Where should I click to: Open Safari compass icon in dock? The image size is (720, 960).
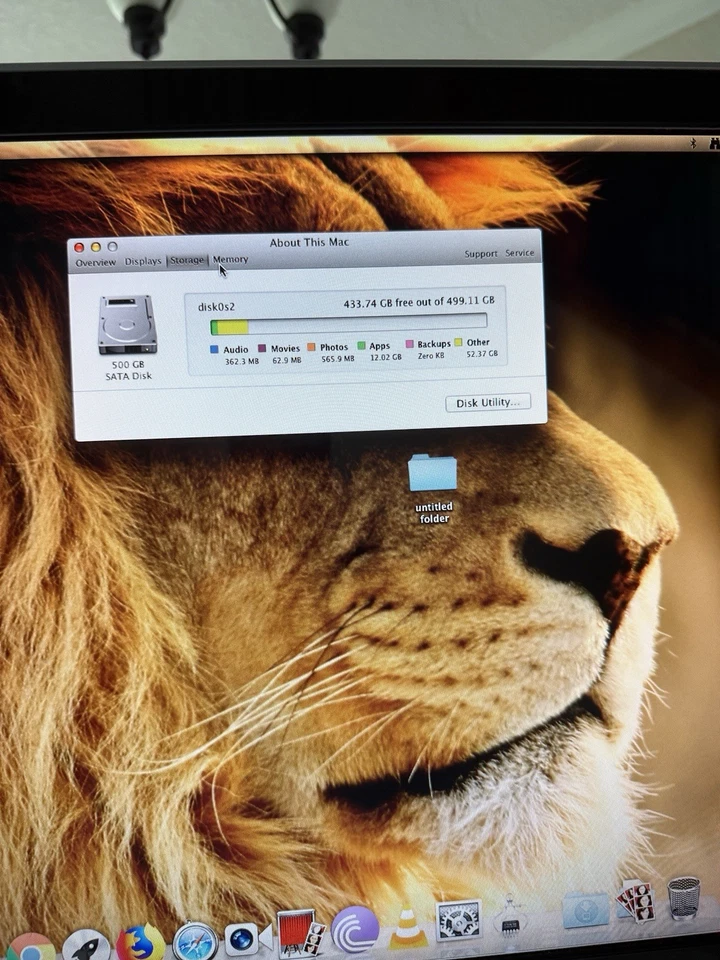click(x=195, y=941)
